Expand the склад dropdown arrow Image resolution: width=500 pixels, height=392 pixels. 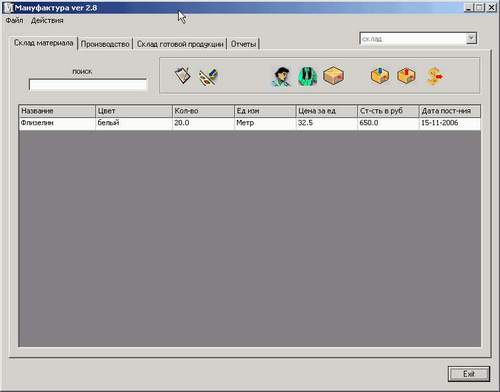point(471,38)
